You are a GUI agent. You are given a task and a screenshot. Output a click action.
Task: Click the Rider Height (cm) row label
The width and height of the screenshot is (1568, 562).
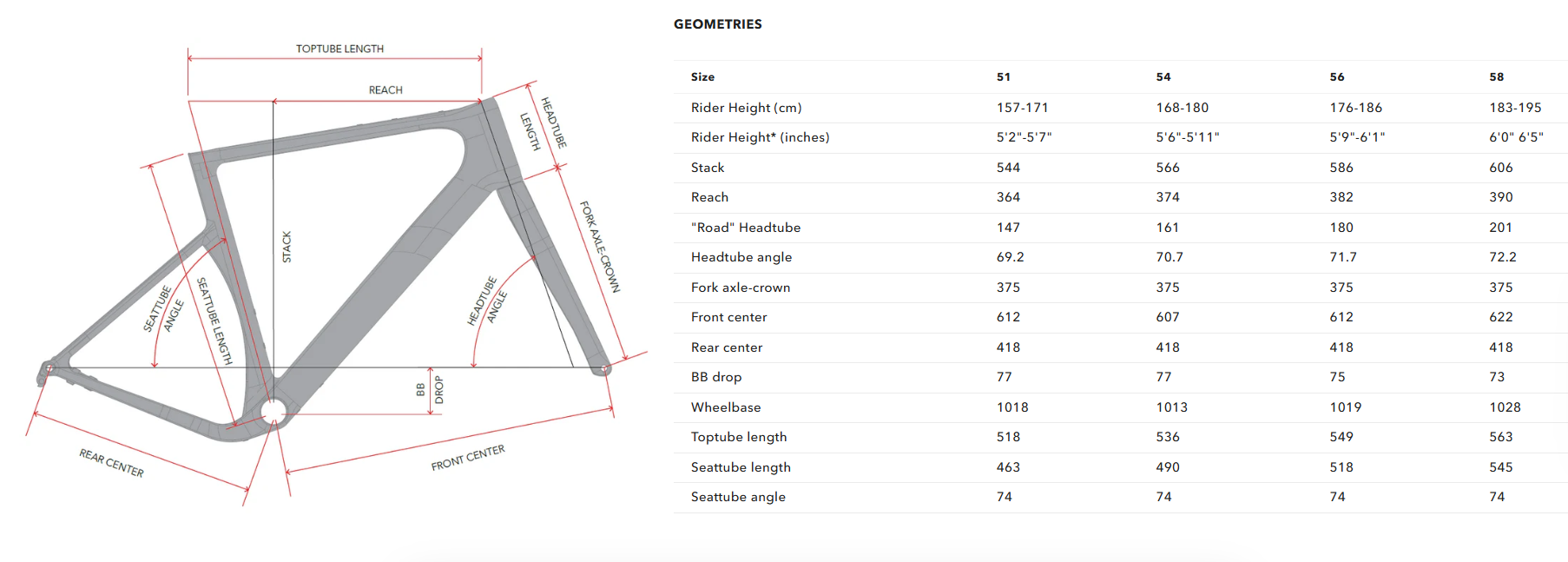[x=746, y=108]
